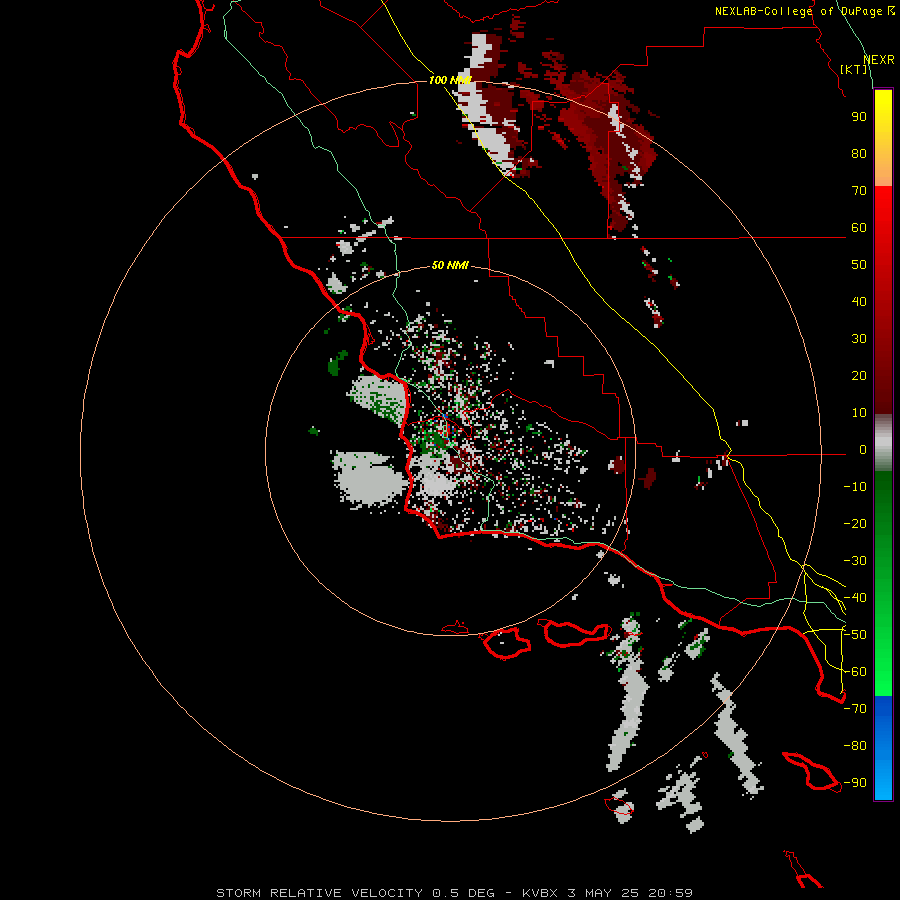Viewport: 900px width, 900px height.
Task: Click the positive 90 knot scale value
Action: (x=859, y=117)
